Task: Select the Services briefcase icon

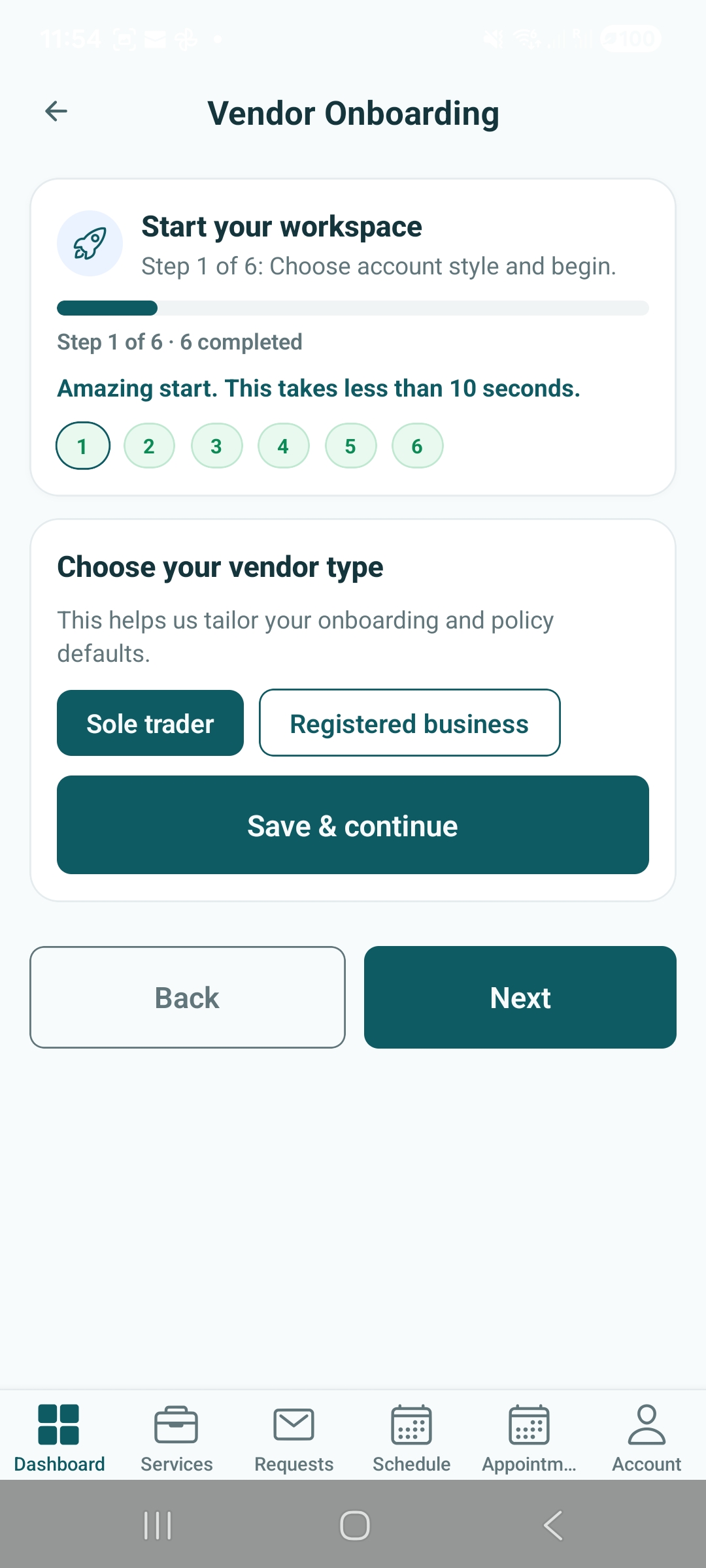Action: tap(176, 1425)
